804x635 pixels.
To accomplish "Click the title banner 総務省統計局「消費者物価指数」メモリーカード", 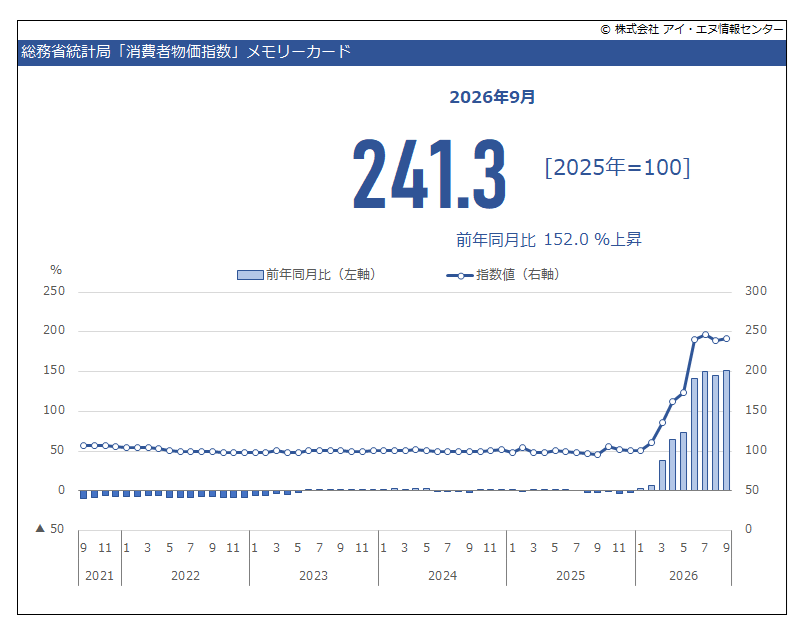I will pyautogui.click(x=402, y=52).
